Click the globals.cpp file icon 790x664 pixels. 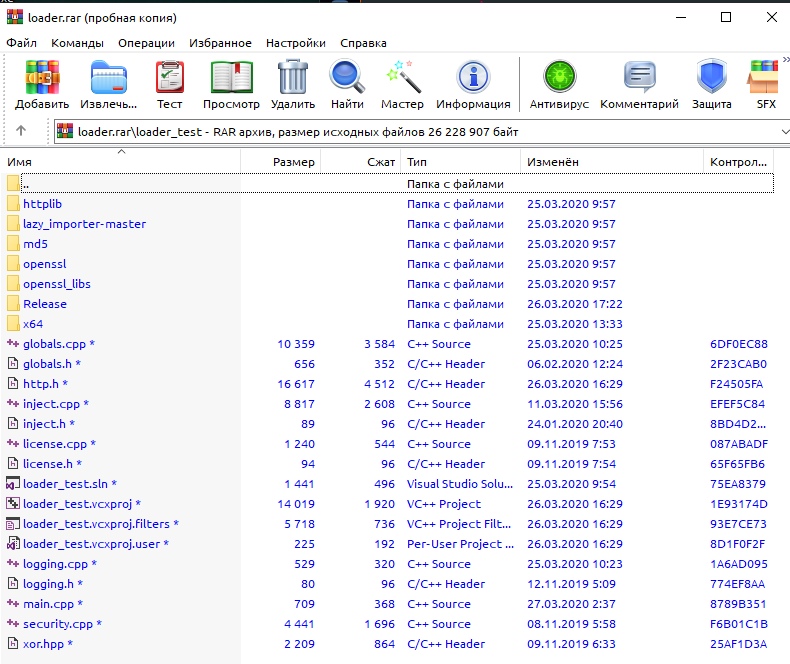(x=13, y=344)
